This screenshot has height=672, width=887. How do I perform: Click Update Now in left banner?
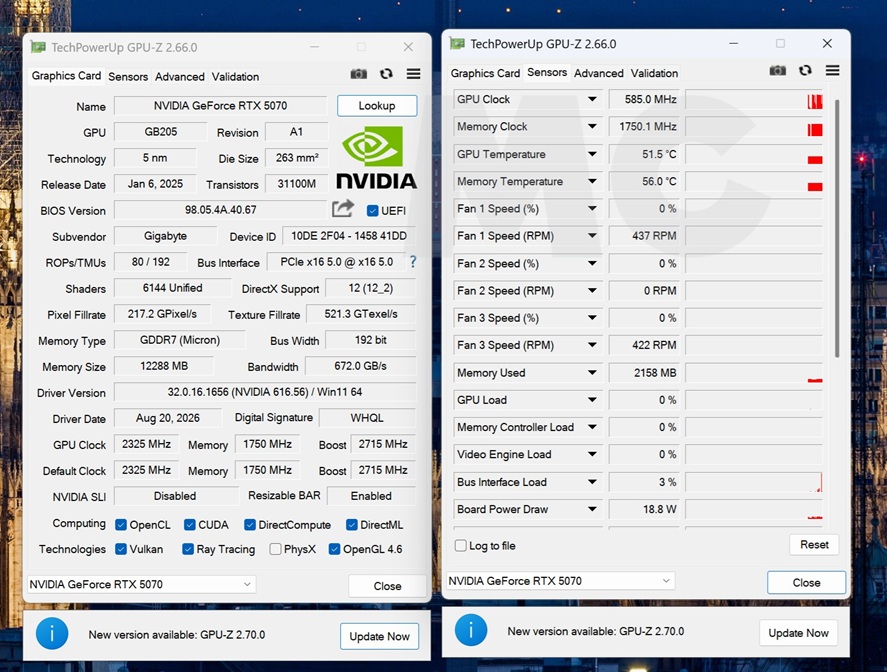point(379,636)
